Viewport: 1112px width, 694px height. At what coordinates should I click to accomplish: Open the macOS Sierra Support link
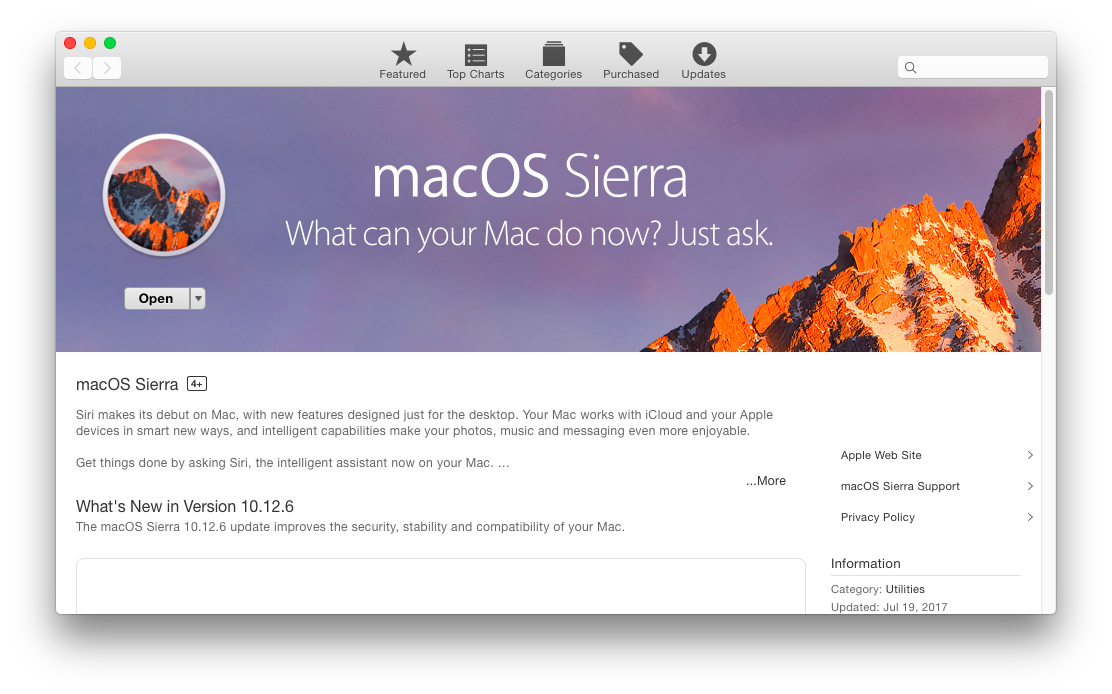900,486
